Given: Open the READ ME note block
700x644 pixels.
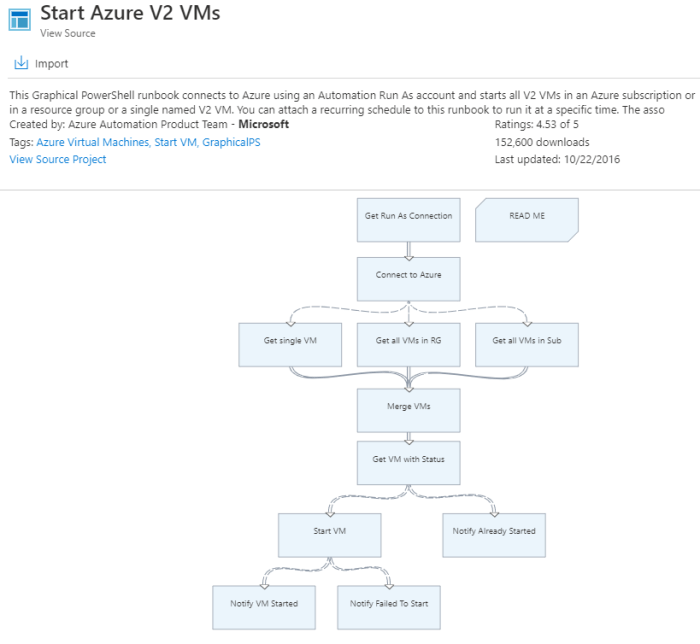Looking at the screenshot, I should [527, 219].
